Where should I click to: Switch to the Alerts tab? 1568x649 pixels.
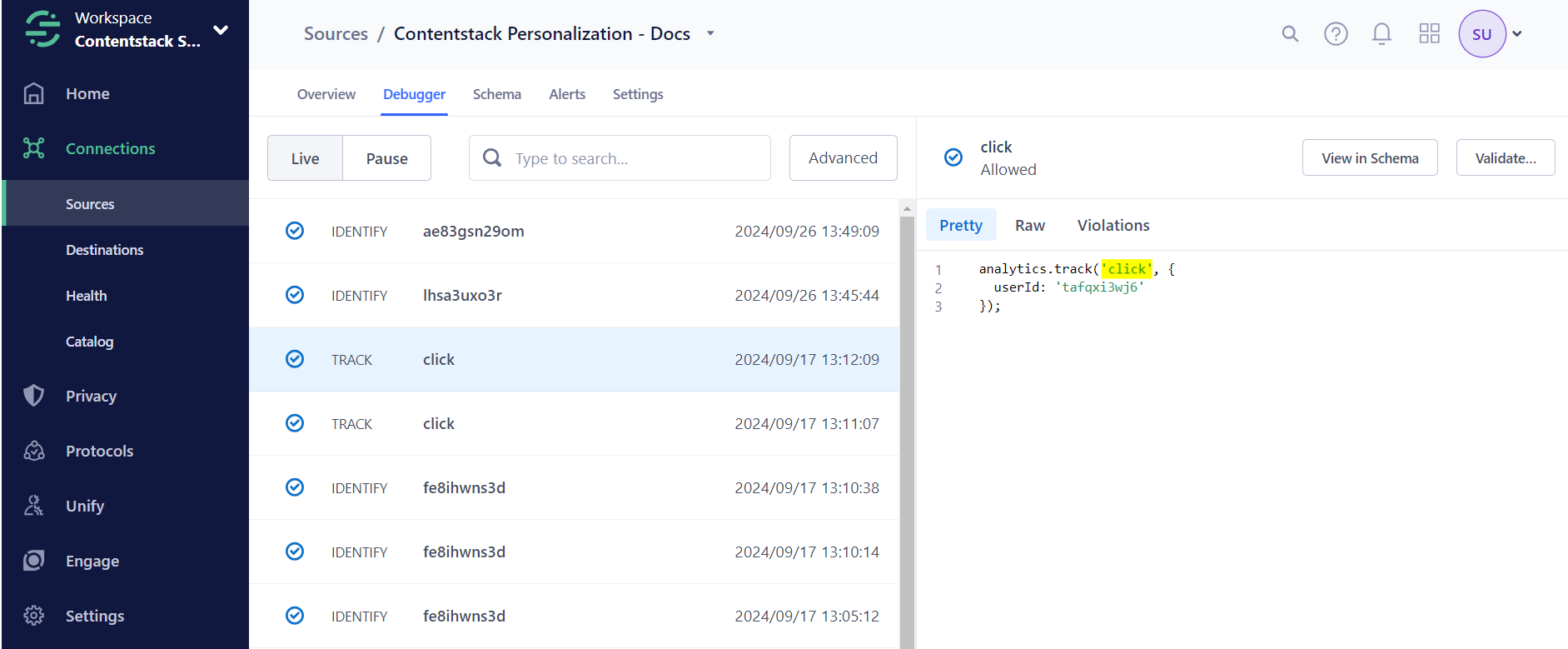pyautogui.click(x=567, y=94)
